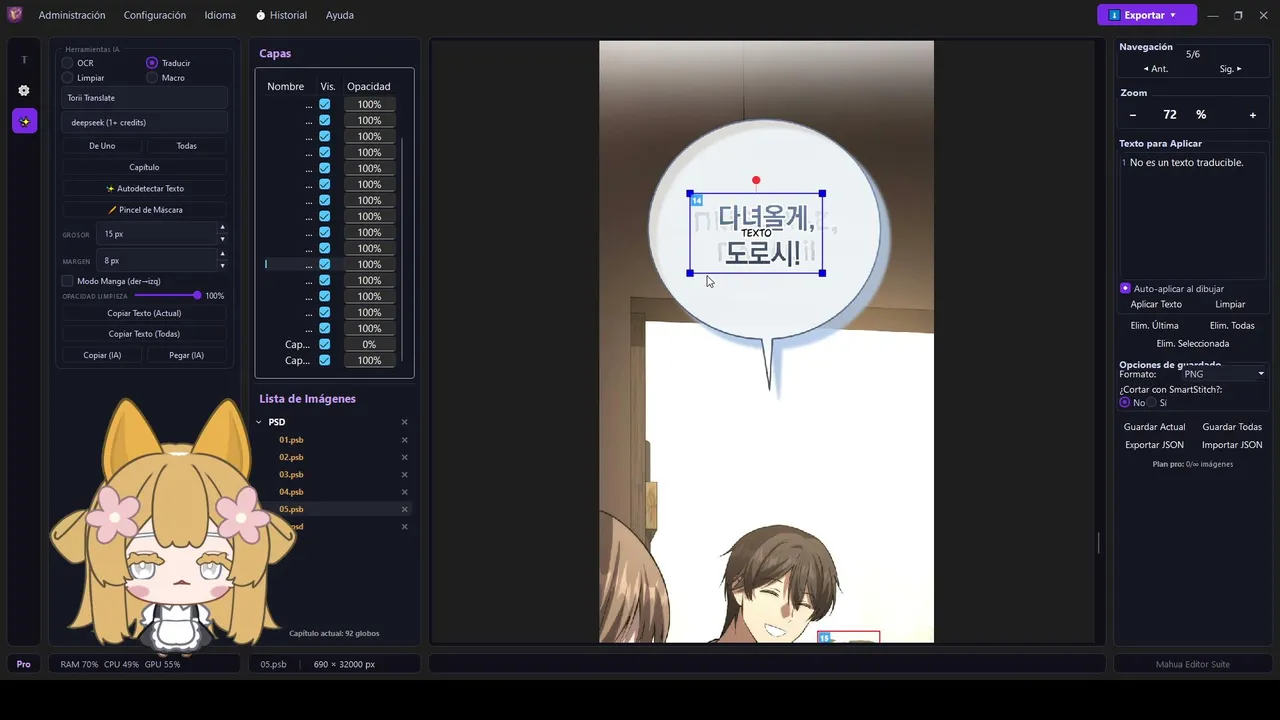Viewport: 1280px width, 720px height.
Task: Select the Traducir radio option
Action: 152,63
